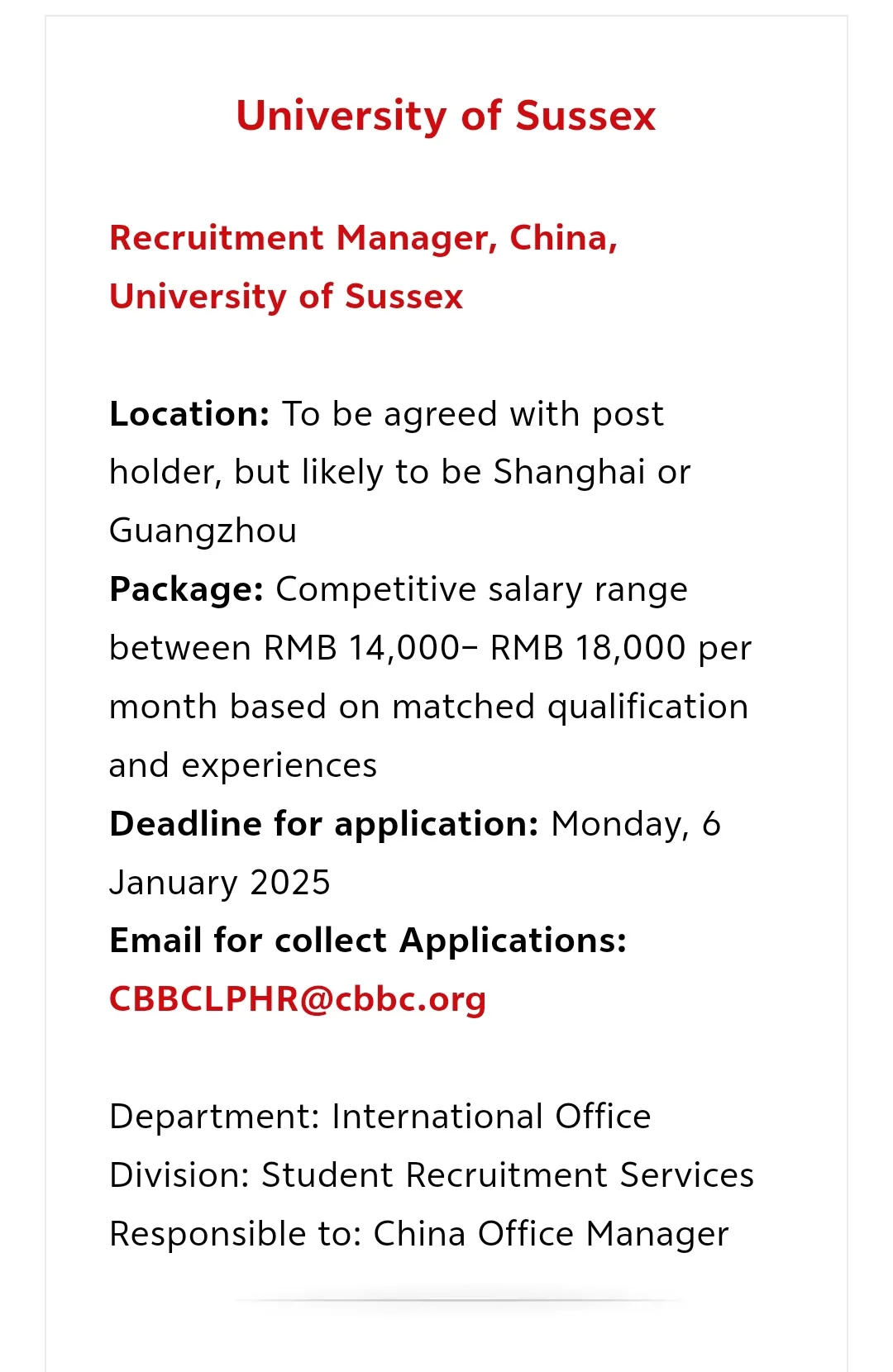This screenshot has height=1372, width=893.
Task: Select the Recruitment Manager, China heading
Action: (364, 238)
